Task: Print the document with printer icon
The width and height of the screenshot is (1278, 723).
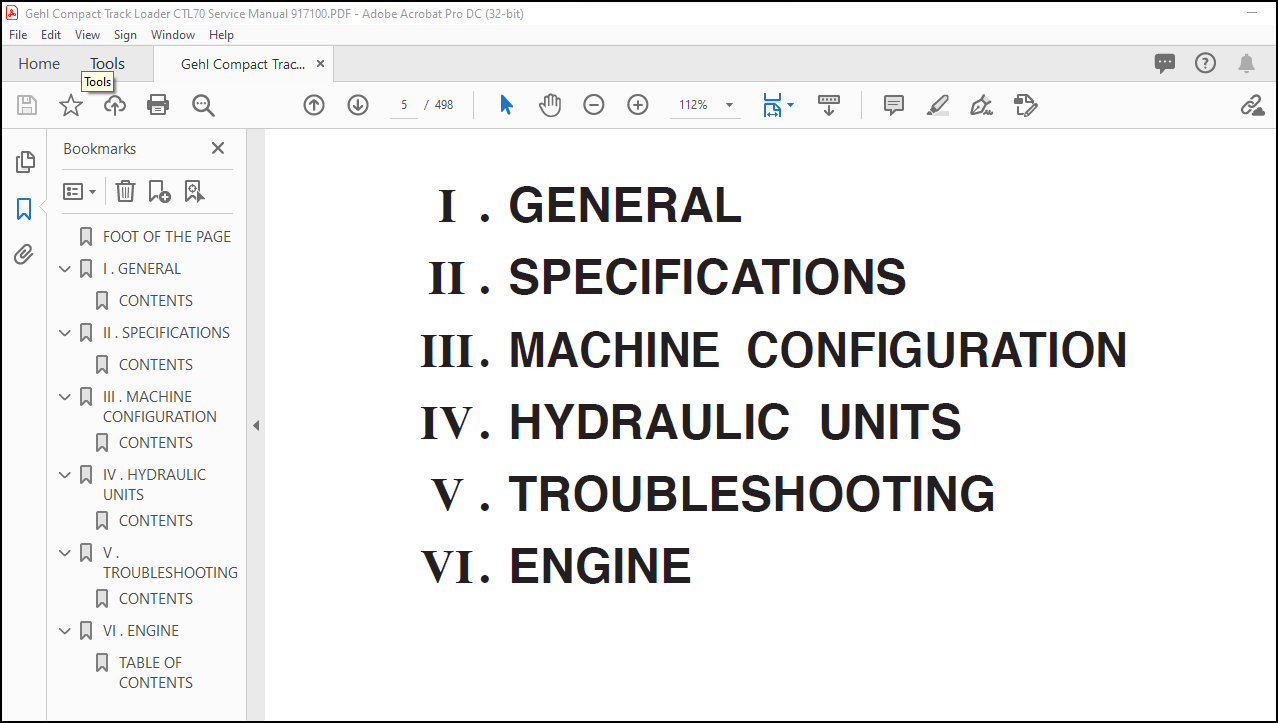Action: pyautogui.click(x=158, y=105)
